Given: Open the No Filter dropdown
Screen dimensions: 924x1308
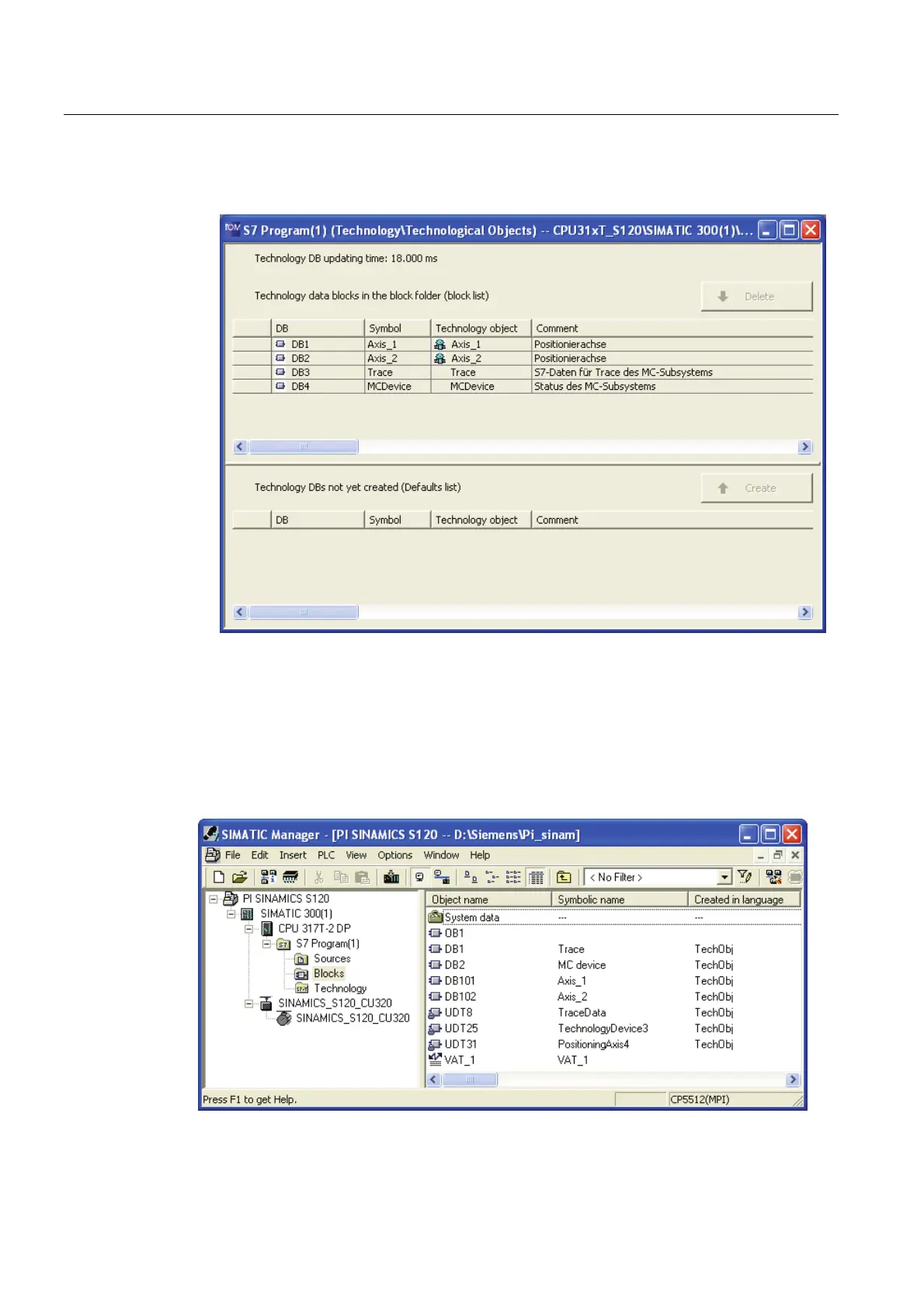Looking at the screenshot, I should point(724,877).
